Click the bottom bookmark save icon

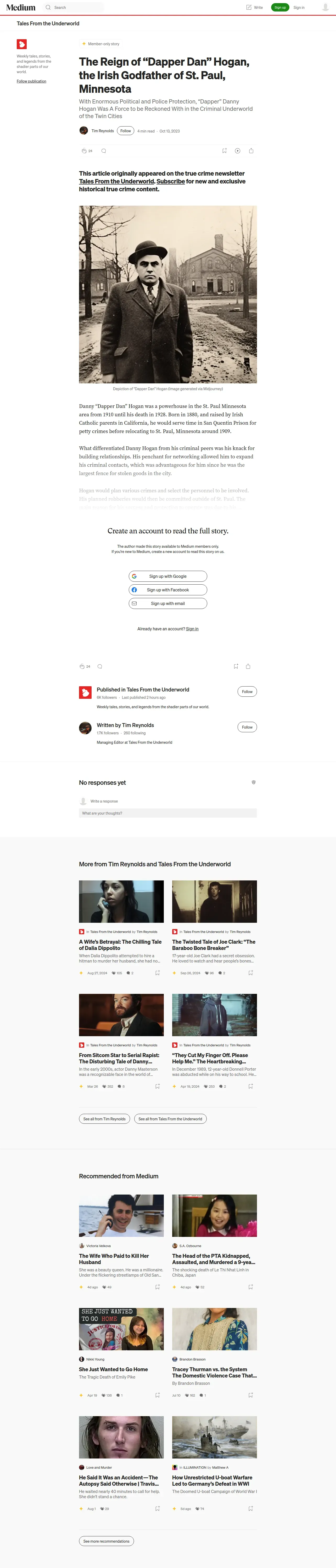click(236, 666)
